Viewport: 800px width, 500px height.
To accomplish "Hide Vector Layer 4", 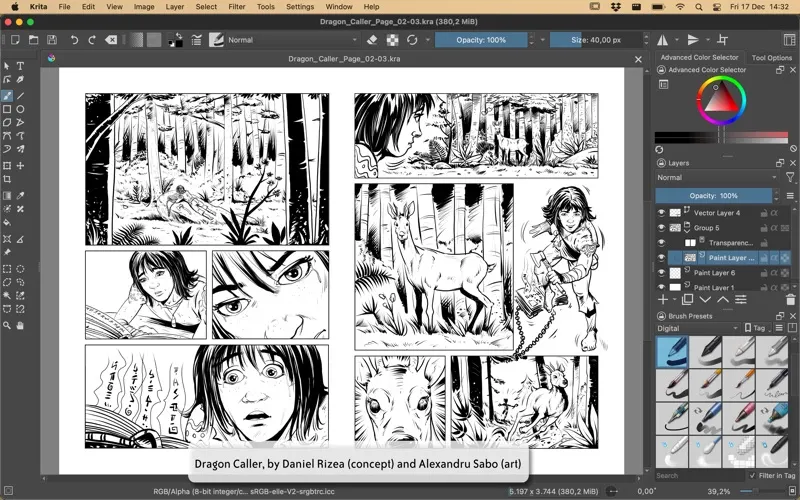I will coord(661,213).
